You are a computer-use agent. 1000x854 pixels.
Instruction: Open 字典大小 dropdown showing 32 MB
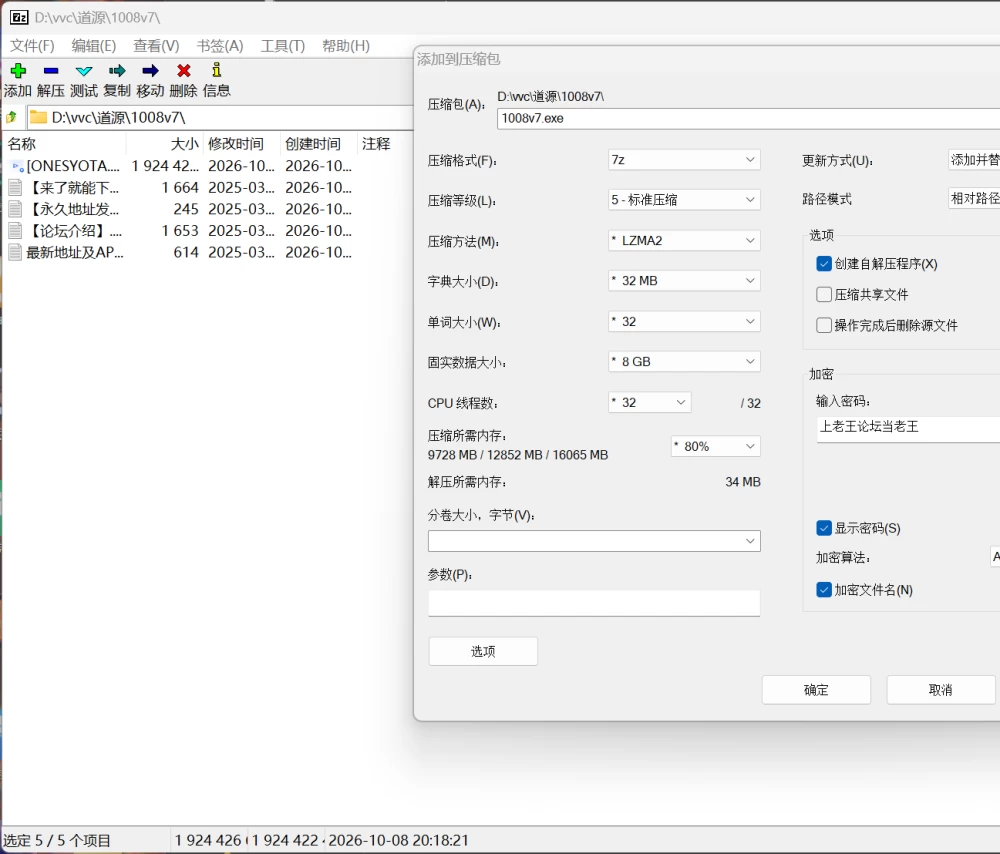pyautogui.click(x=684, y=281)
